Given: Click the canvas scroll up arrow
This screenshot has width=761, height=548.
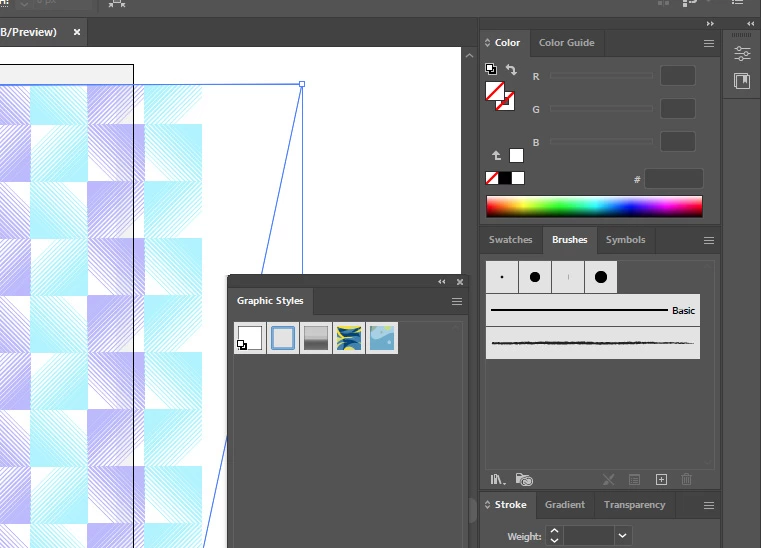Looking at the screenshot, I should click(469, 56).
